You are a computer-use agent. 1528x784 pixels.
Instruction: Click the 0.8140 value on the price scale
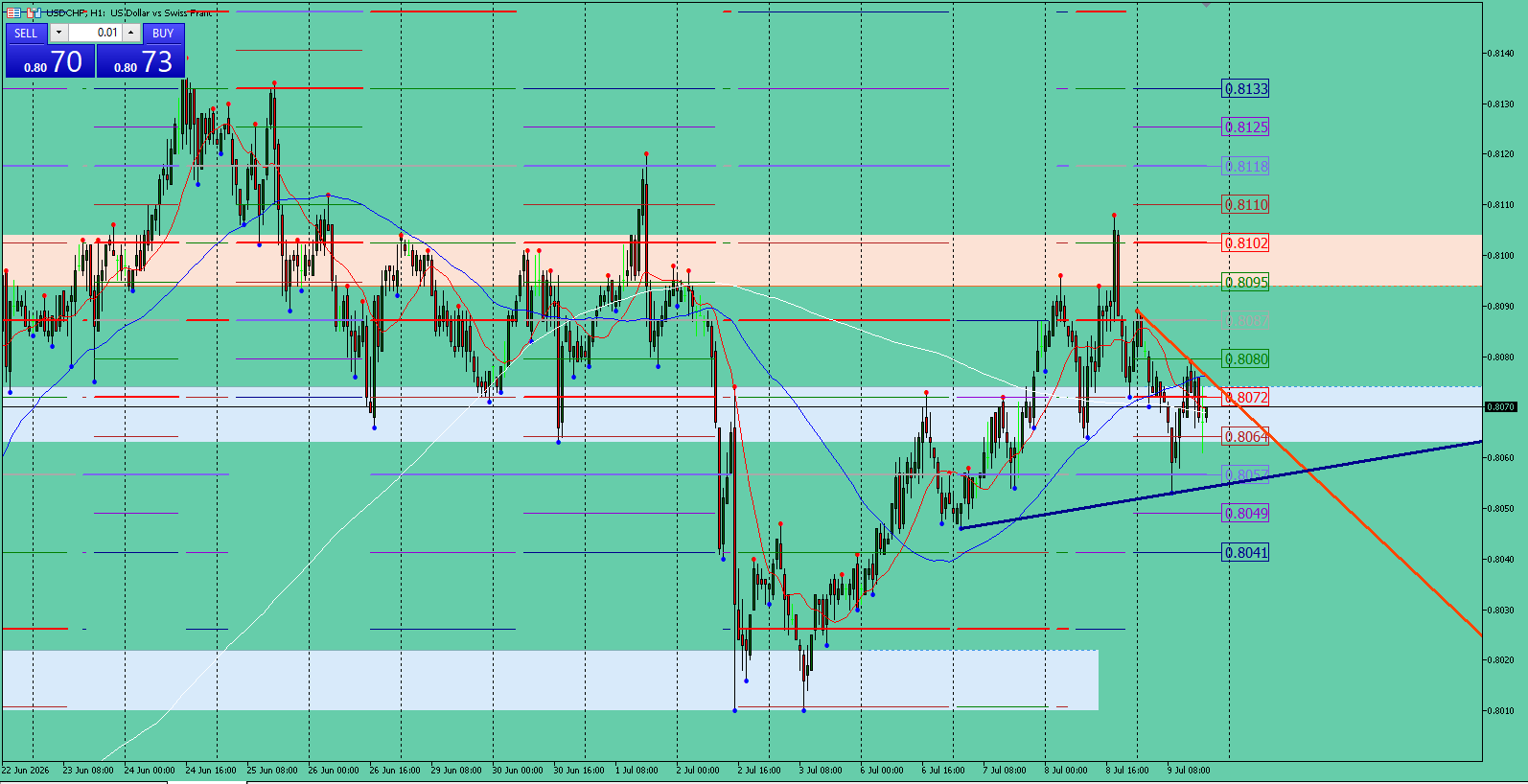[x=1500, y=54]
